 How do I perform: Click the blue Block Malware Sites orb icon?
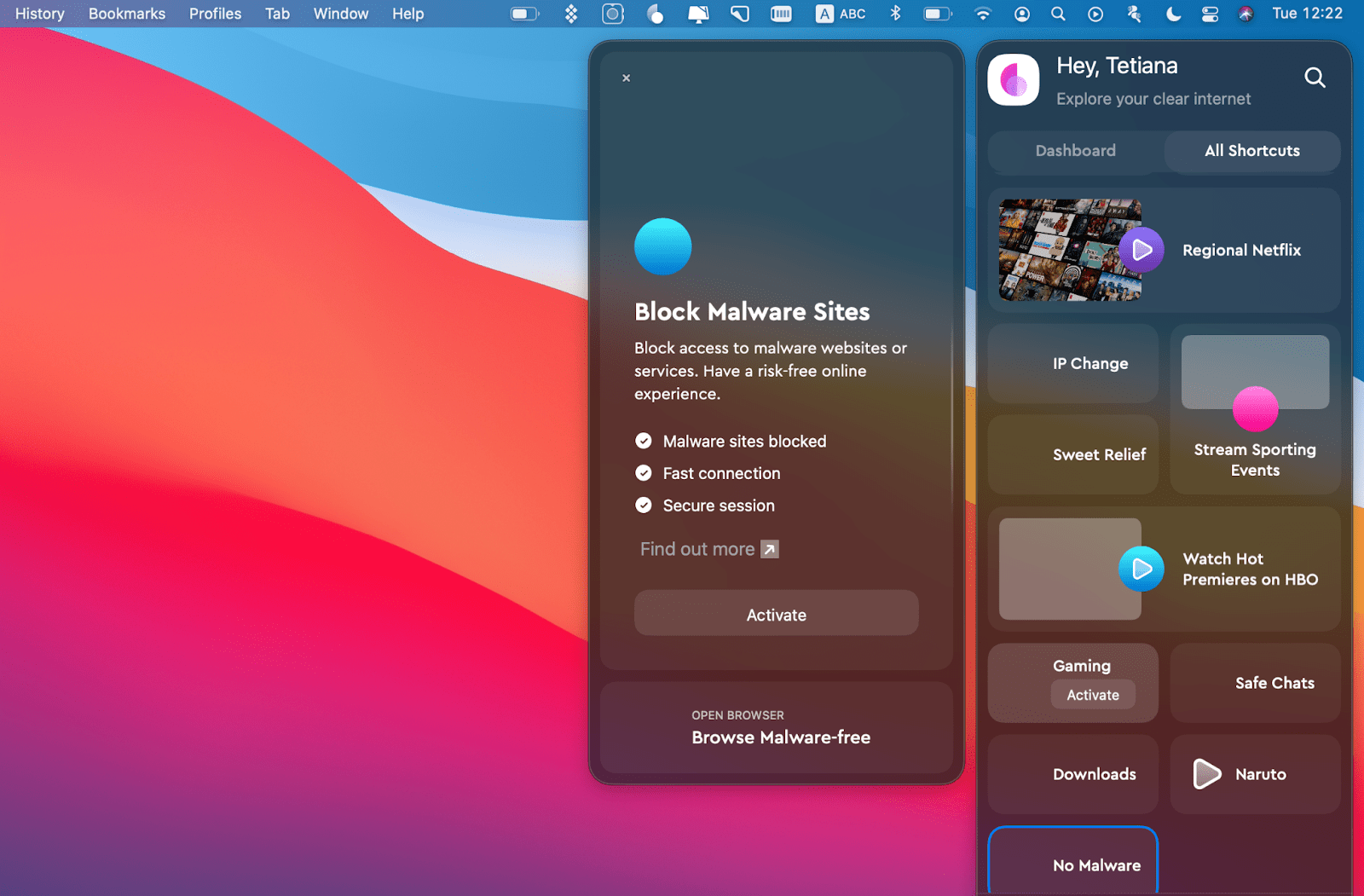[x=662, y=246]
